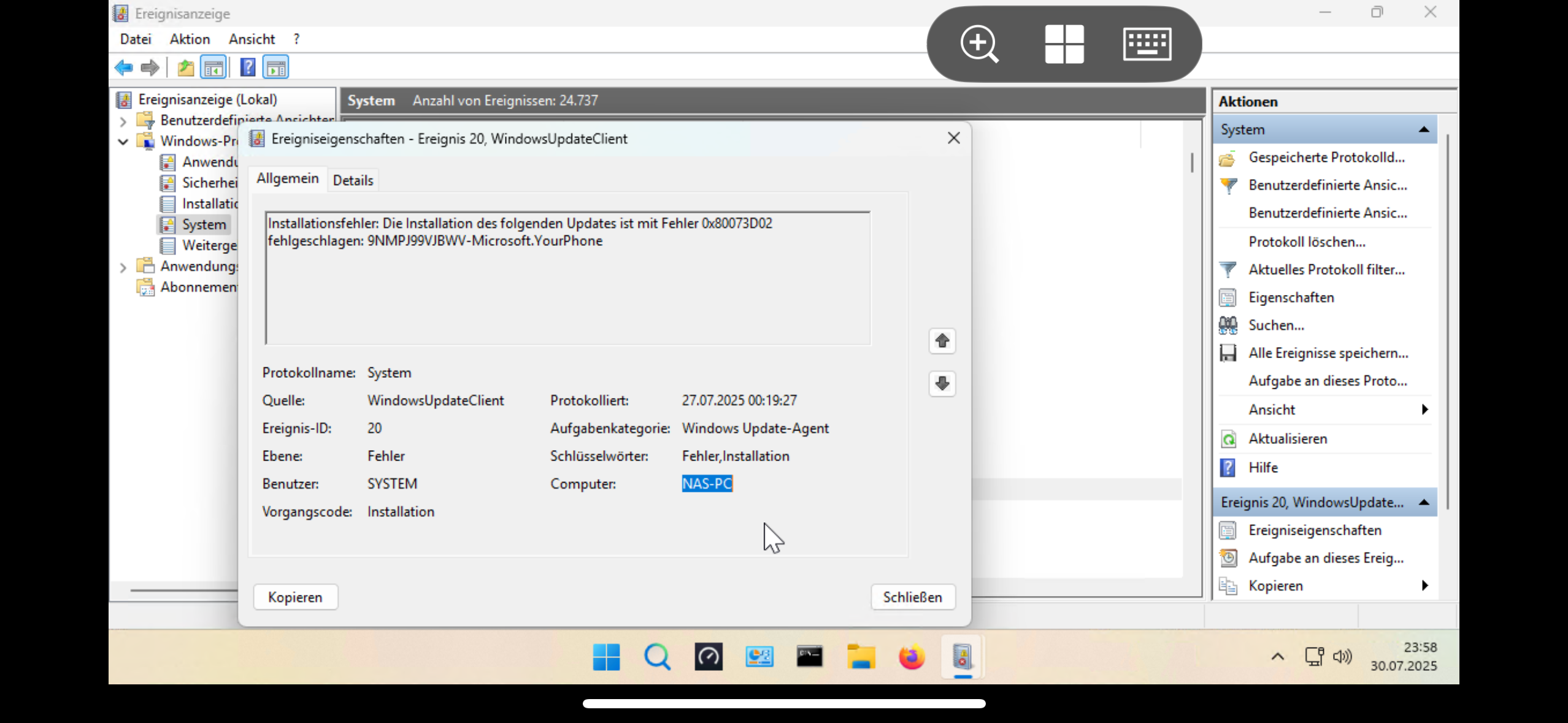Toggle the console tree pane icon
The width and height of the screenshot is (1568, 723).
coord(213,67)
